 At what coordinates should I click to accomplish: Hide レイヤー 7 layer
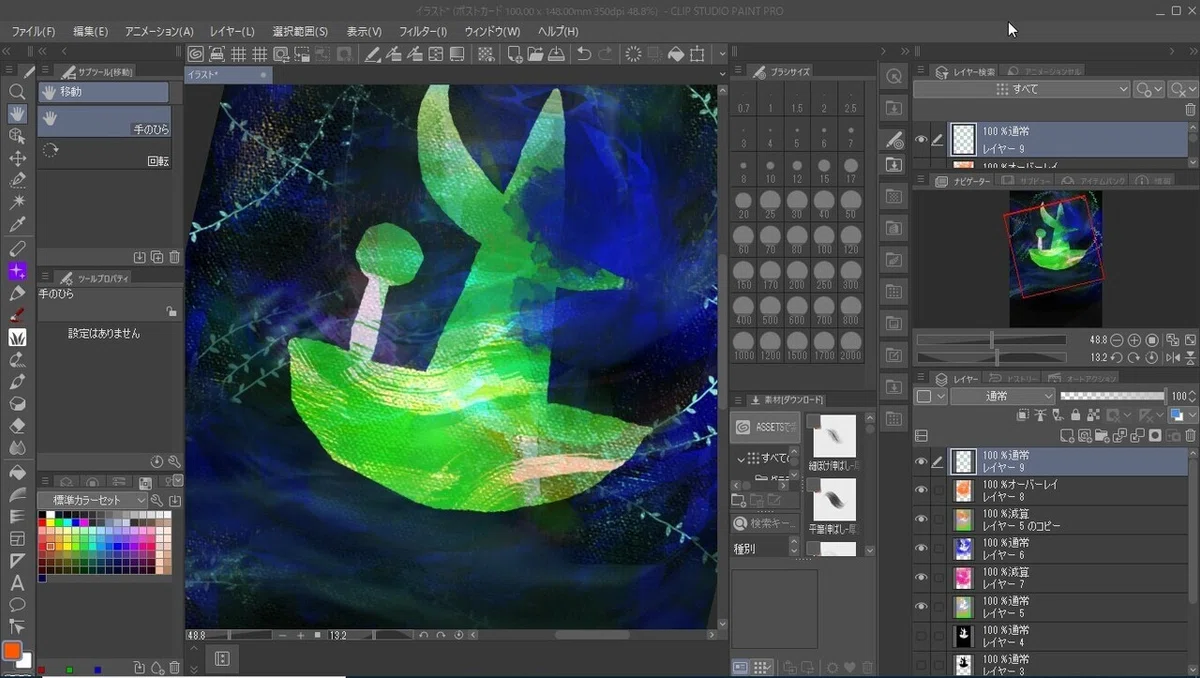click(x=921, y=577)
